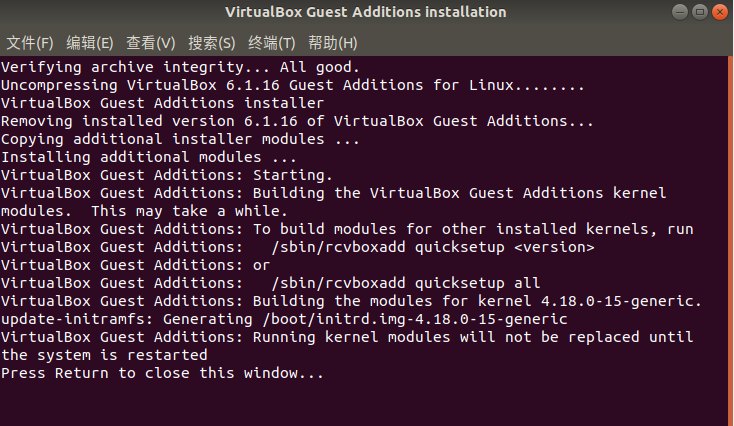Viewport: 734px width, 426px height.
Task: Minimize the Guest Additions installation window
Action: 680,12
